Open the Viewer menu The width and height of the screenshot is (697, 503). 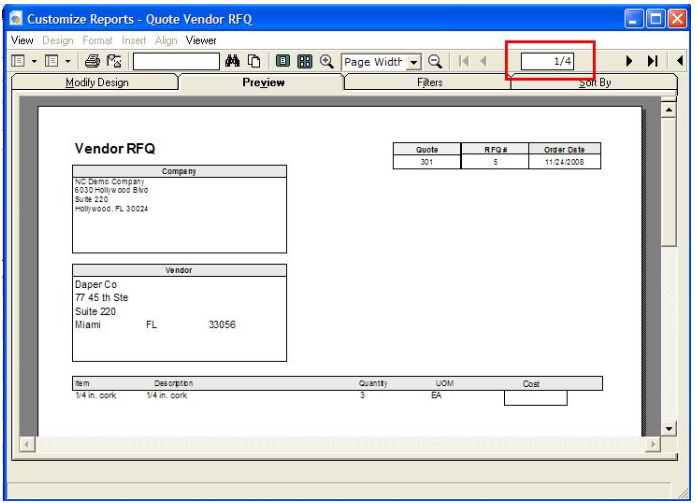pos(201,40)
